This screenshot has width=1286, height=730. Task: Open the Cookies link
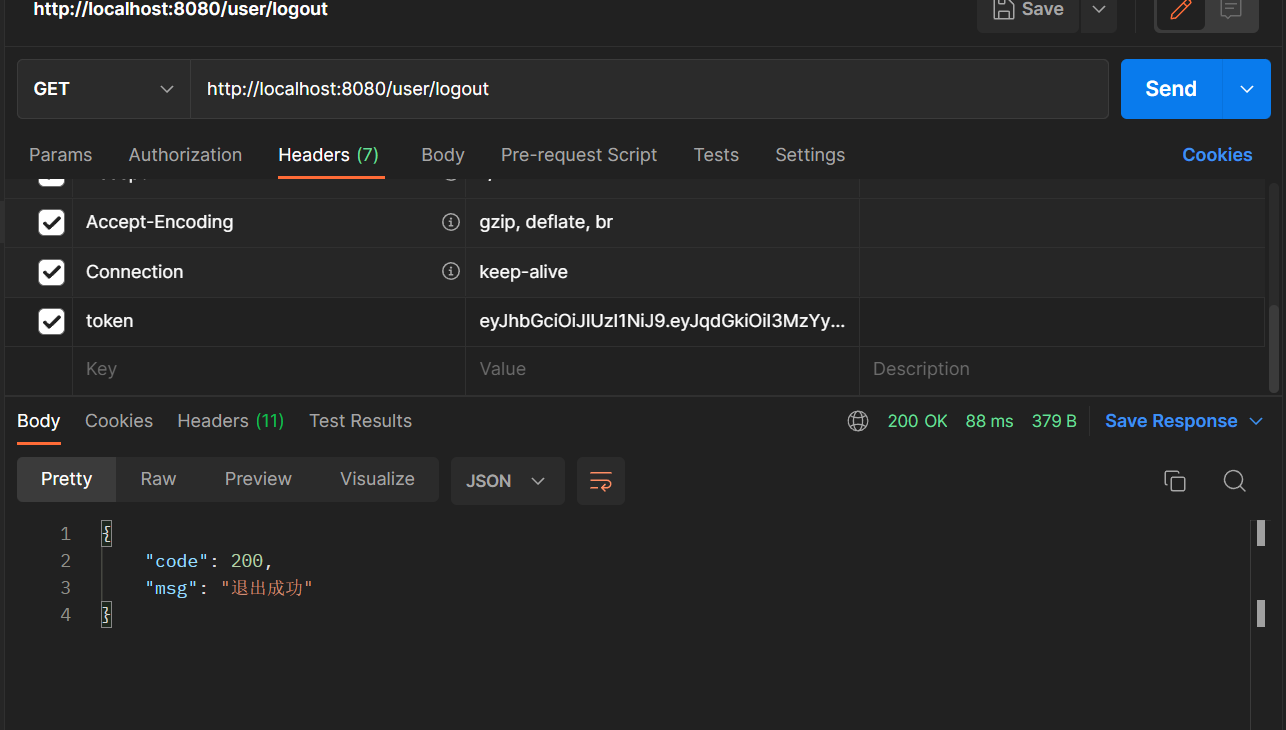pos(1217,155)
